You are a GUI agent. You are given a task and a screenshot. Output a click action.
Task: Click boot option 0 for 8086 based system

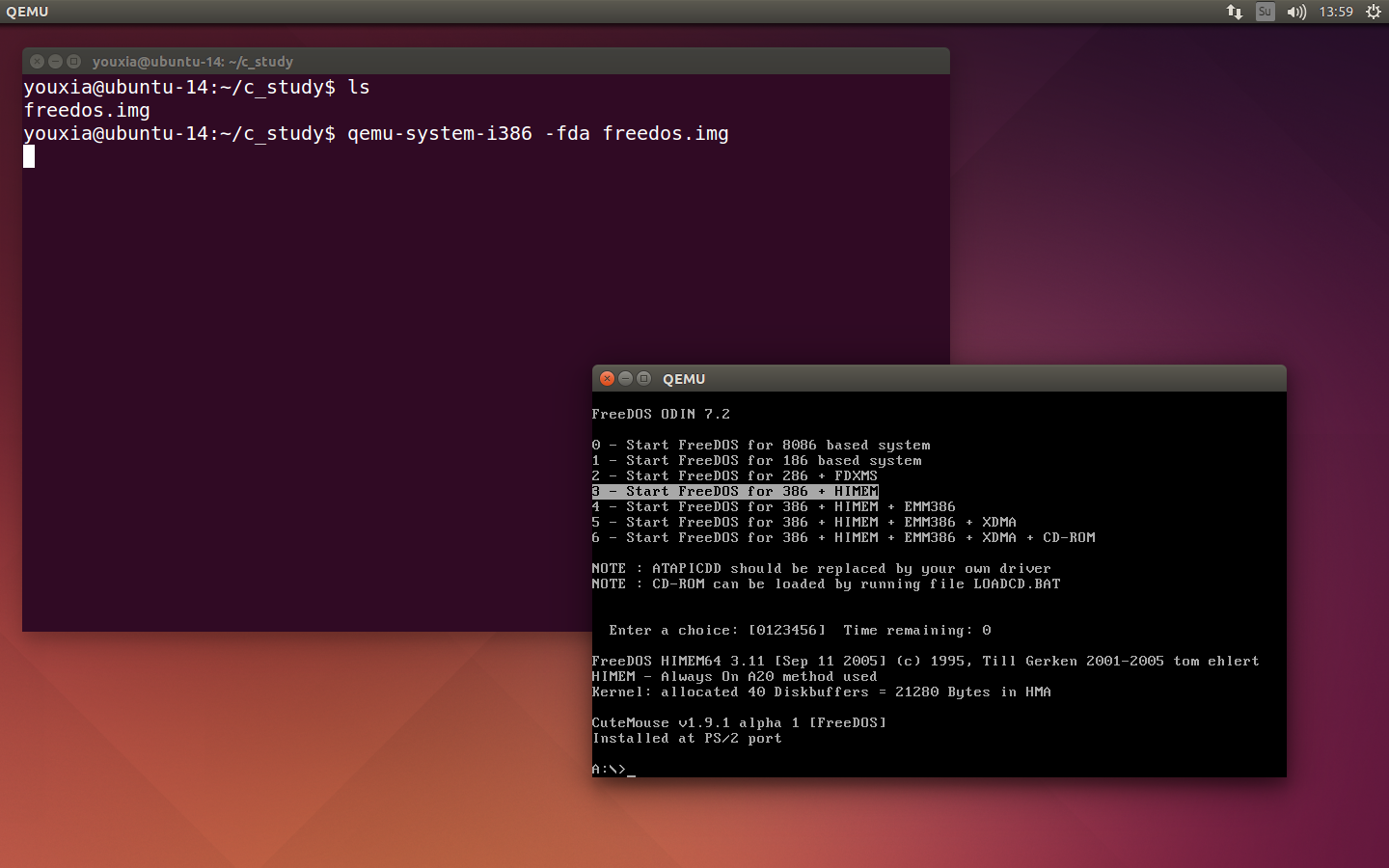click(x=761, y=445)
